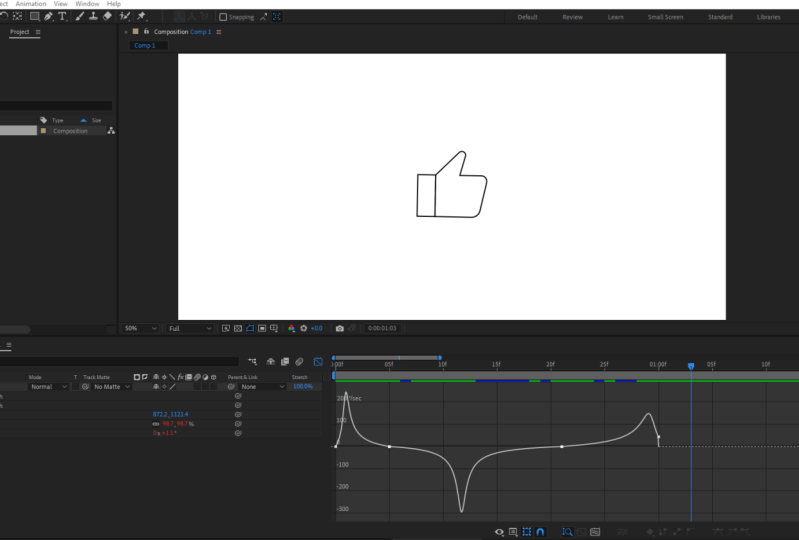Screen dimensions: 799x540
Task: Choose which properties are shown in graph
Action: [499, 532]
